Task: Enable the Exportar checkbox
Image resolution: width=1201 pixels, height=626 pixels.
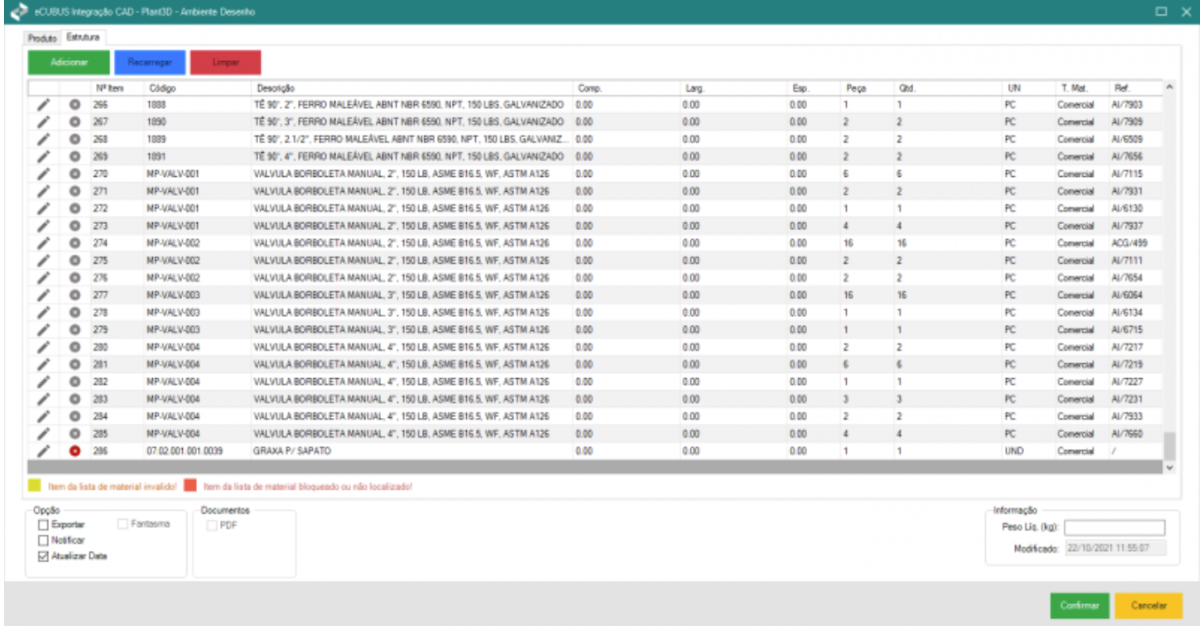Action: pyautogui.click(x=43, y=524)
